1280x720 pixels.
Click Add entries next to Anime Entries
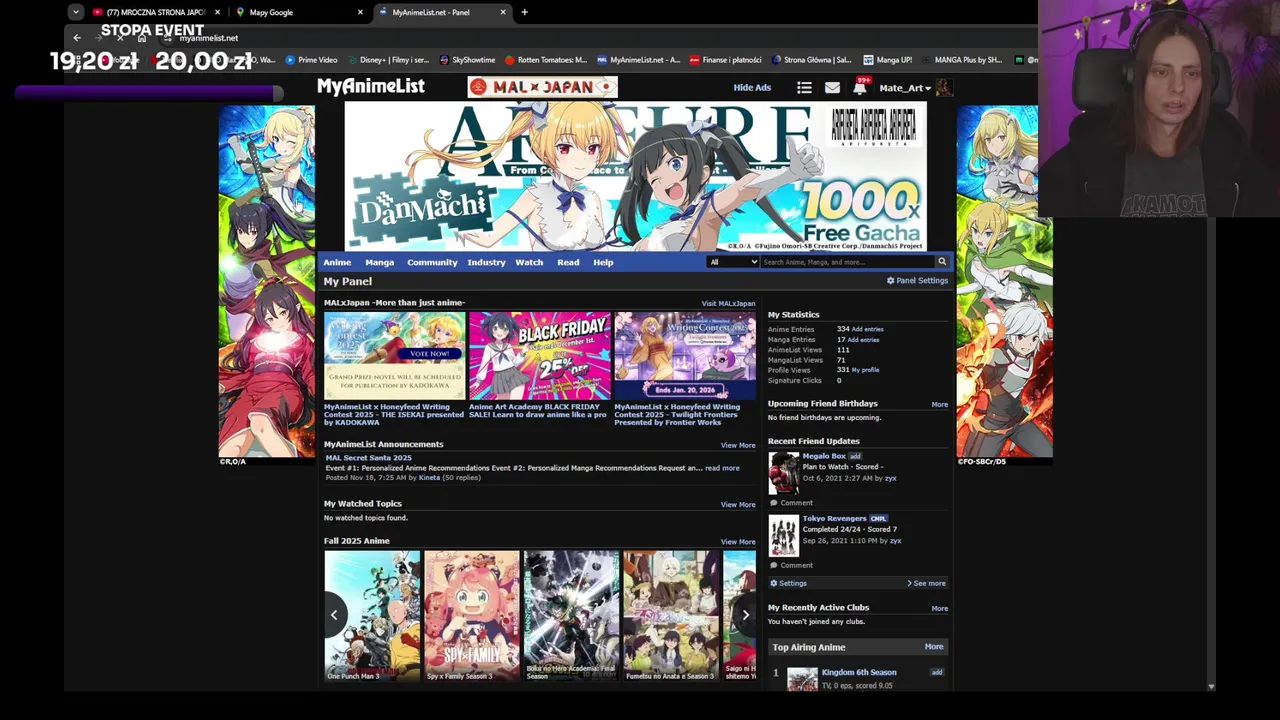(x=867, y=329)
